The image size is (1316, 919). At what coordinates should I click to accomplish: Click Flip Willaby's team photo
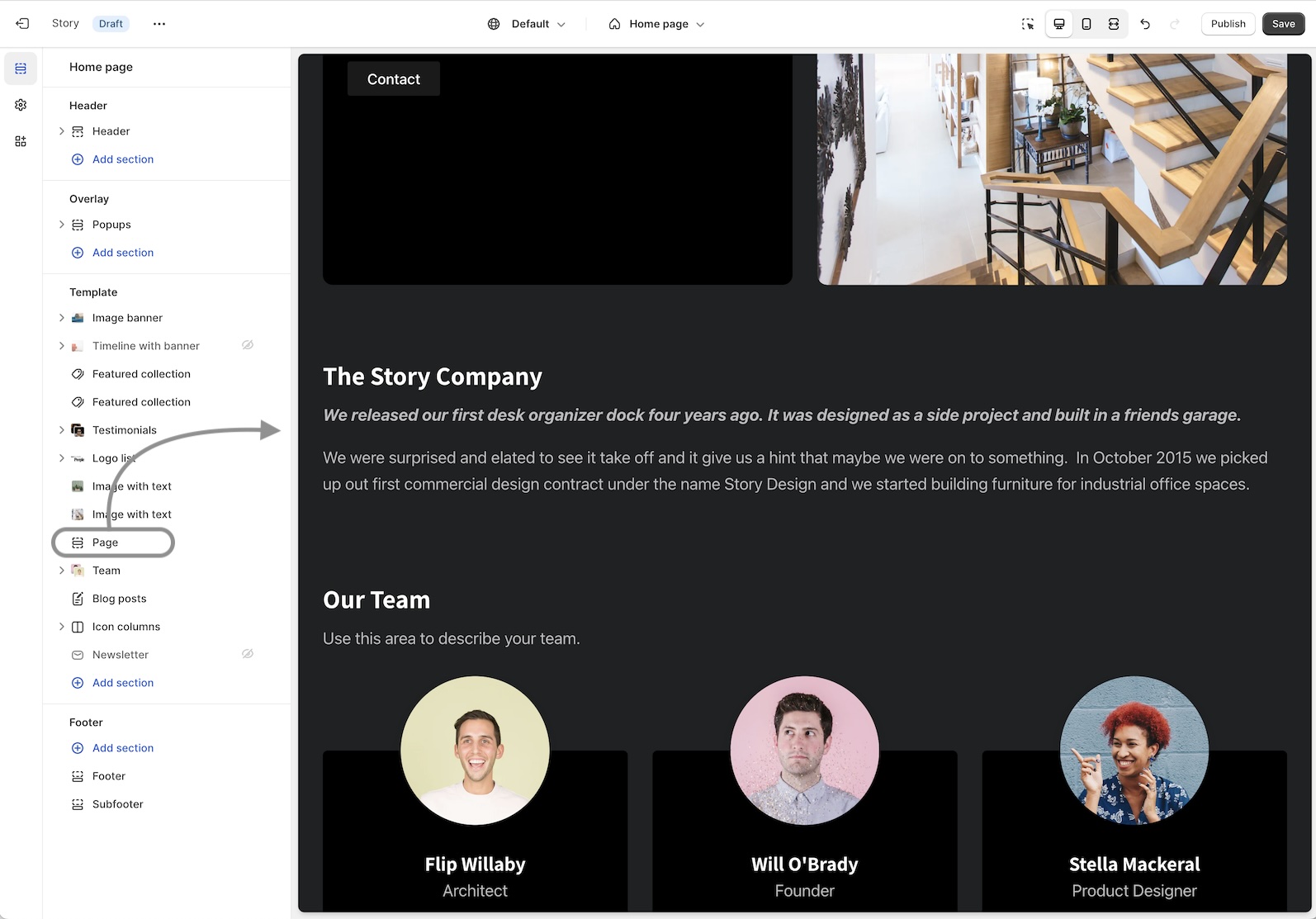click(x=475, y=751)
